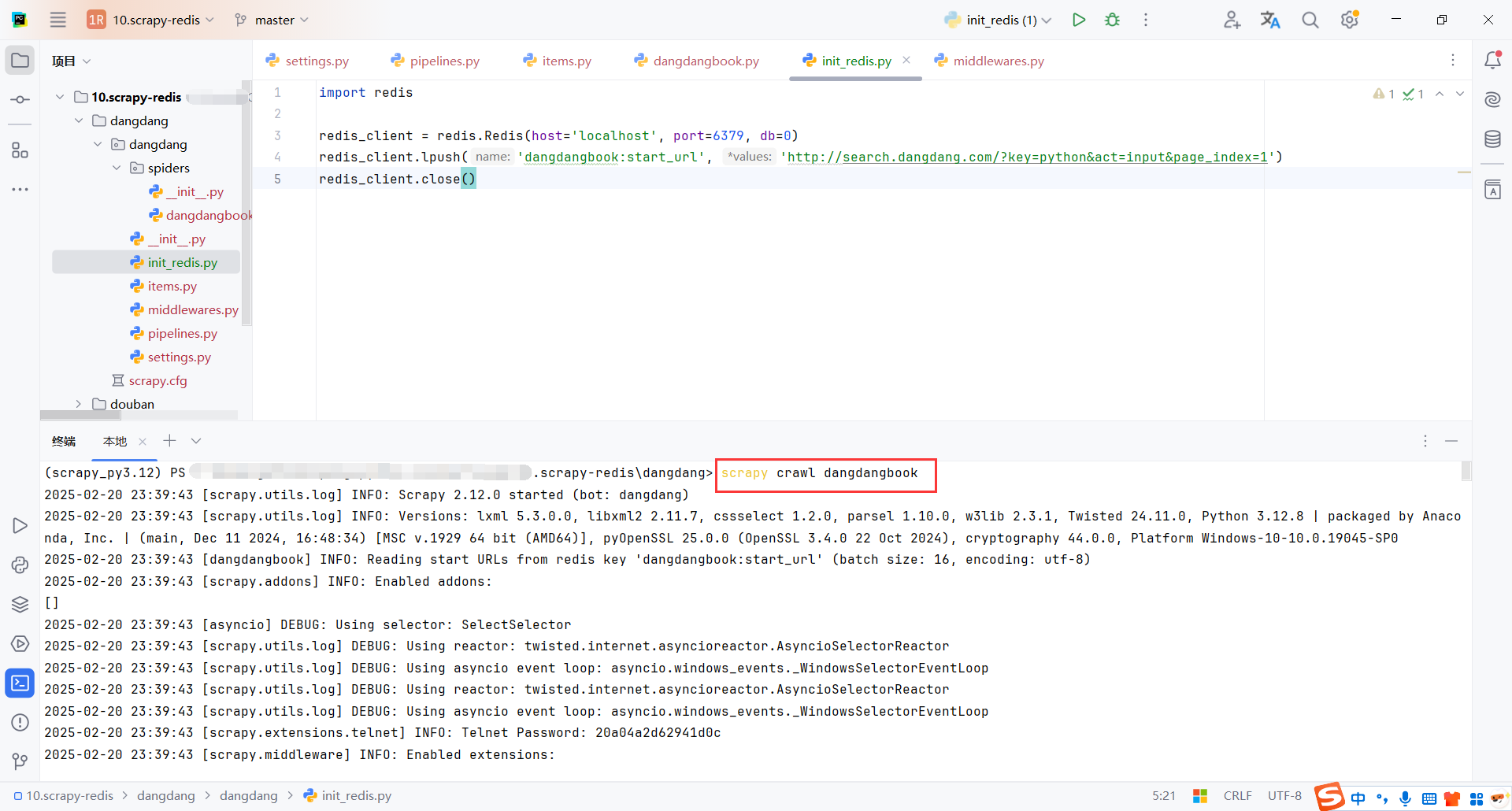Open the Problems tool window icon
Viewport: 1512px width, 811px height.
[20, 722]
